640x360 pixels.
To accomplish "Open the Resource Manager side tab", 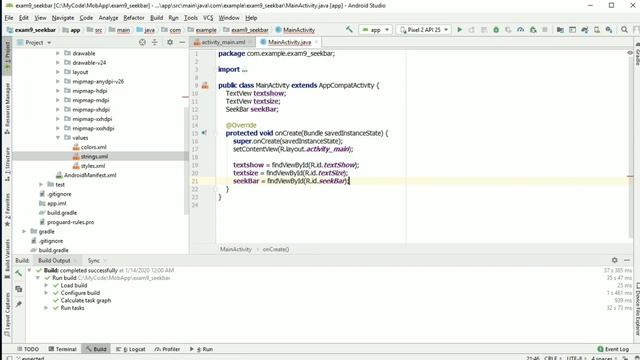I will point(7,108).
